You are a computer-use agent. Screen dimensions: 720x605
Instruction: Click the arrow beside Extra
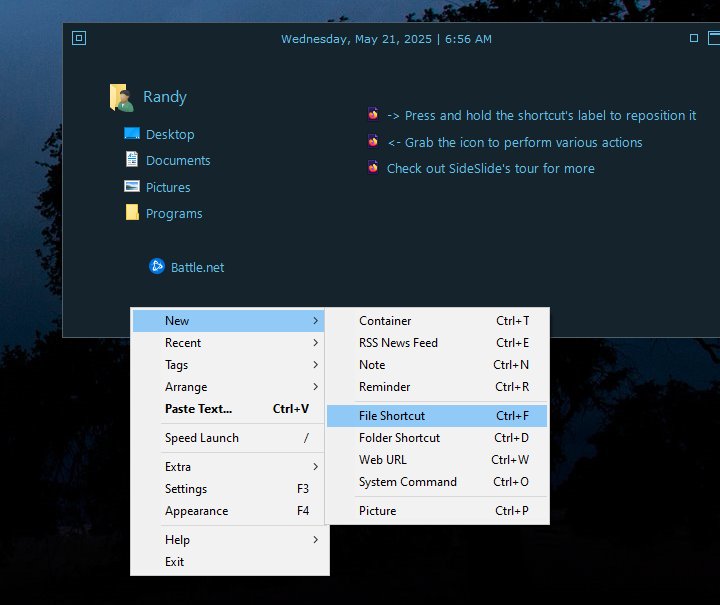315,467
